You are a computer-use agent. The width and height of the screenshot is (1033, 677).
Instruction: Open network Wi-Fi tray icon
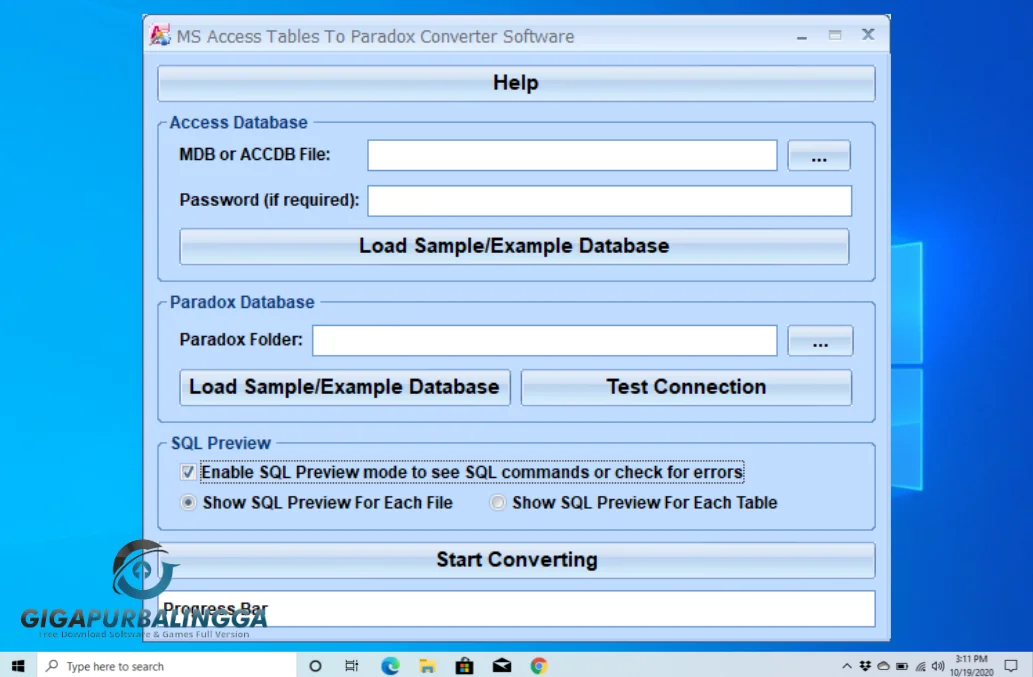(920, 666)
